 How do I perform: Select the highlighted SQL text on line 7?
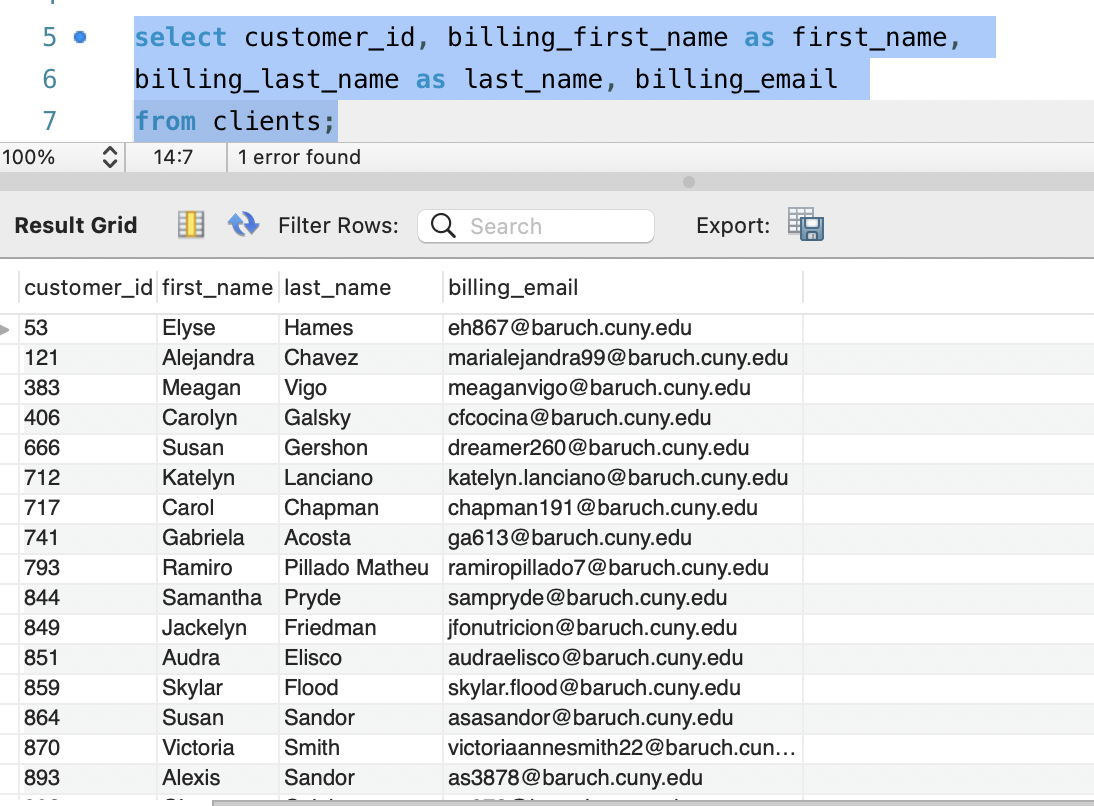pyautogui.click(x=235, y=120)
